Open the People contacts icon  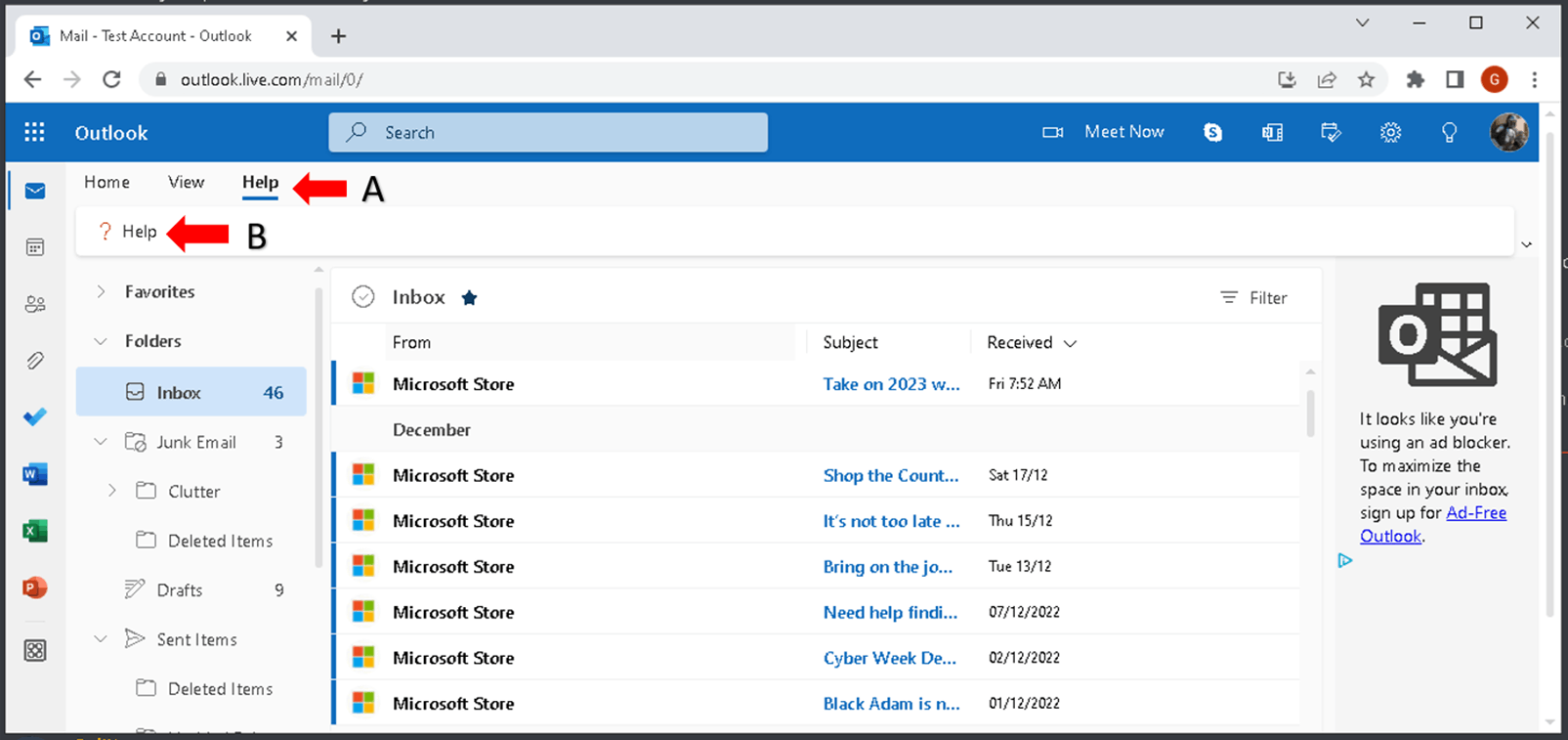[x=35, y=304]
